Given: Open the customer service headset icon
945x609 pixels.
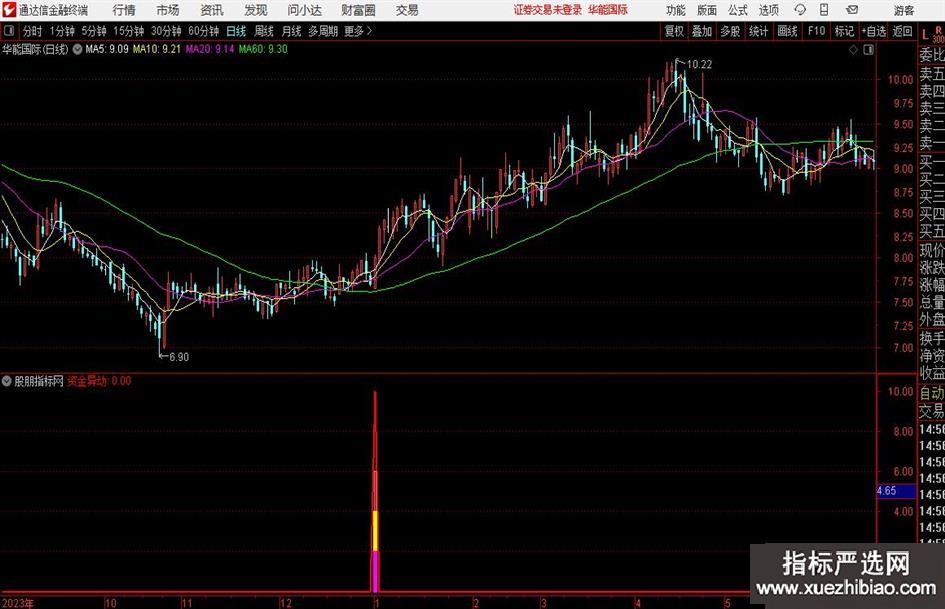Looking at the screenshot, I should click(800, 10).
